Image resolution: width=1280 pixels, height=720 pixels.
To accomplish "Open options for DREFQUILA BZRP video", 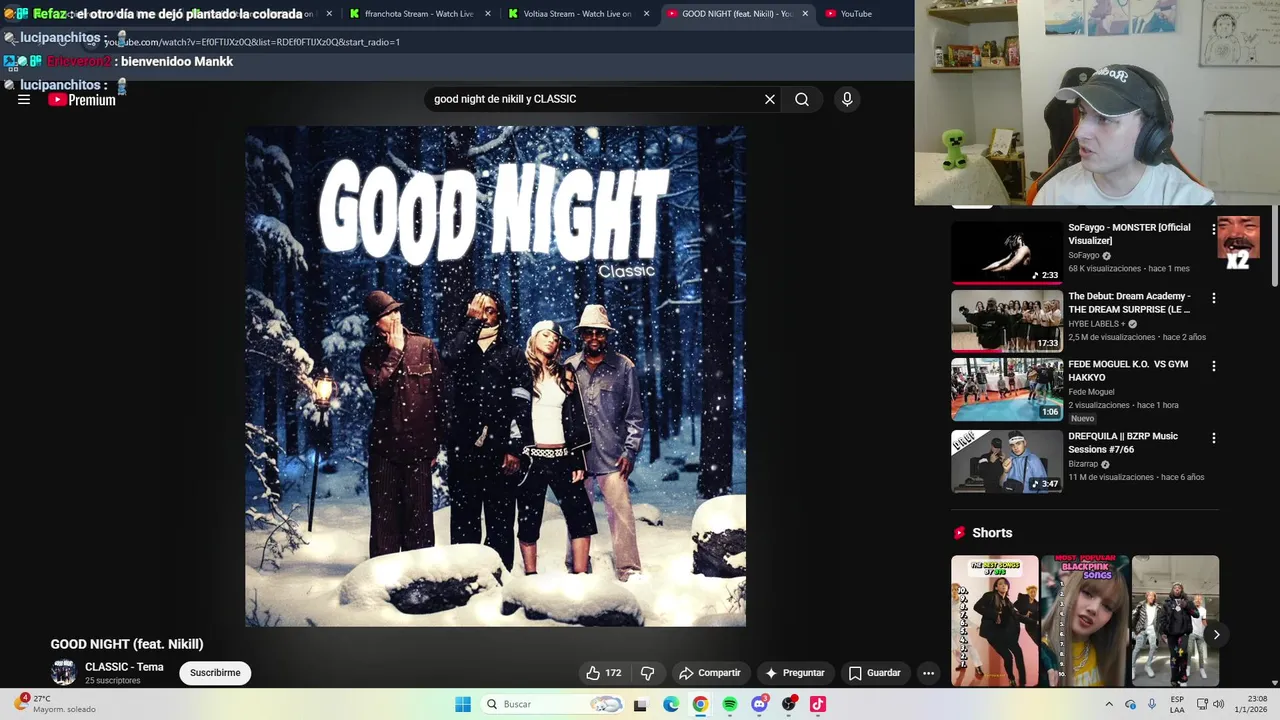I will [x=1213, y=438].
